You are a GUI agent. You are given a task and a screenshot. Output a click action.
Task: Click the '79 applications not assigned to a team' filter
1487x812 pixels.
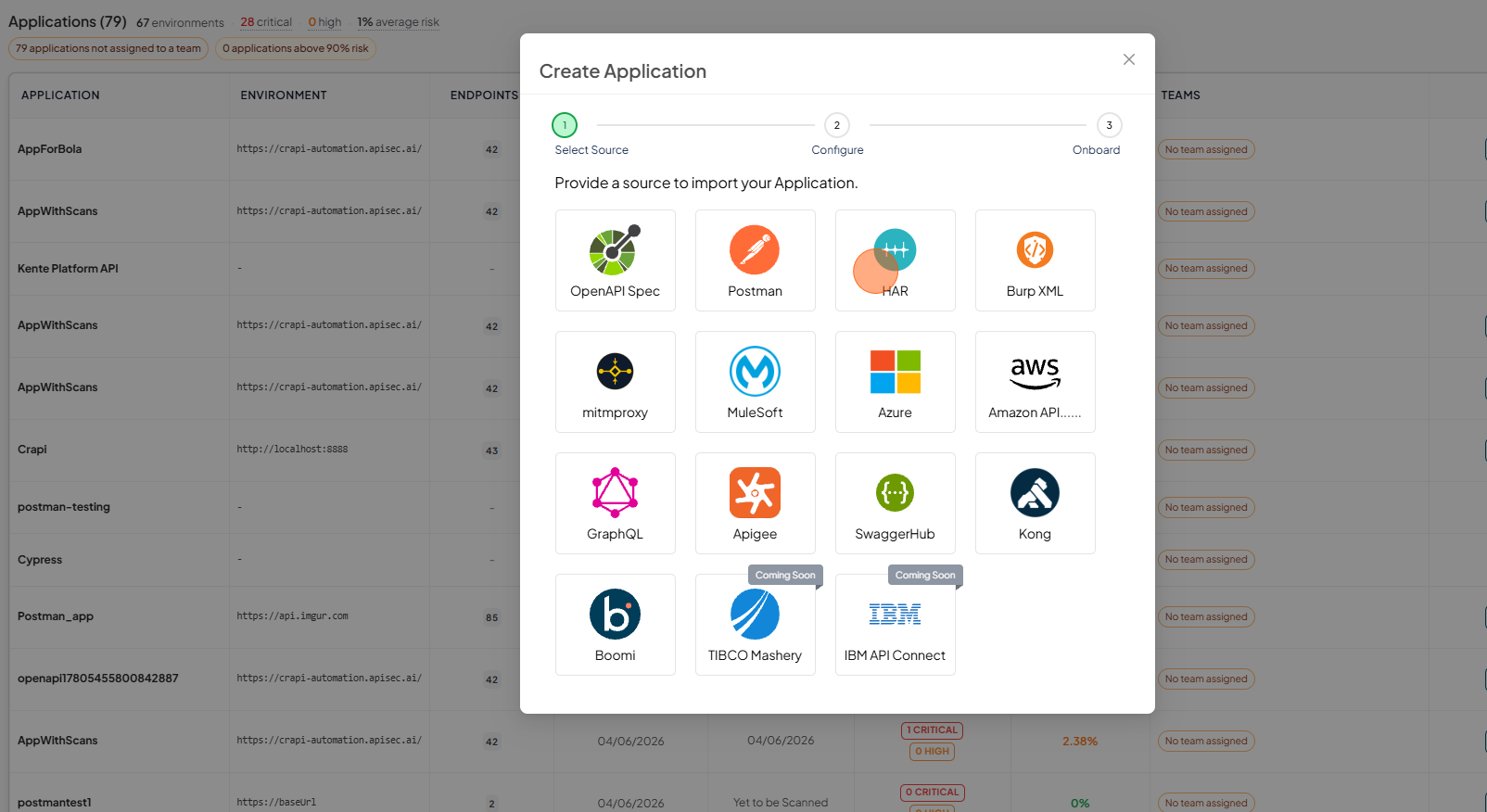108,48
